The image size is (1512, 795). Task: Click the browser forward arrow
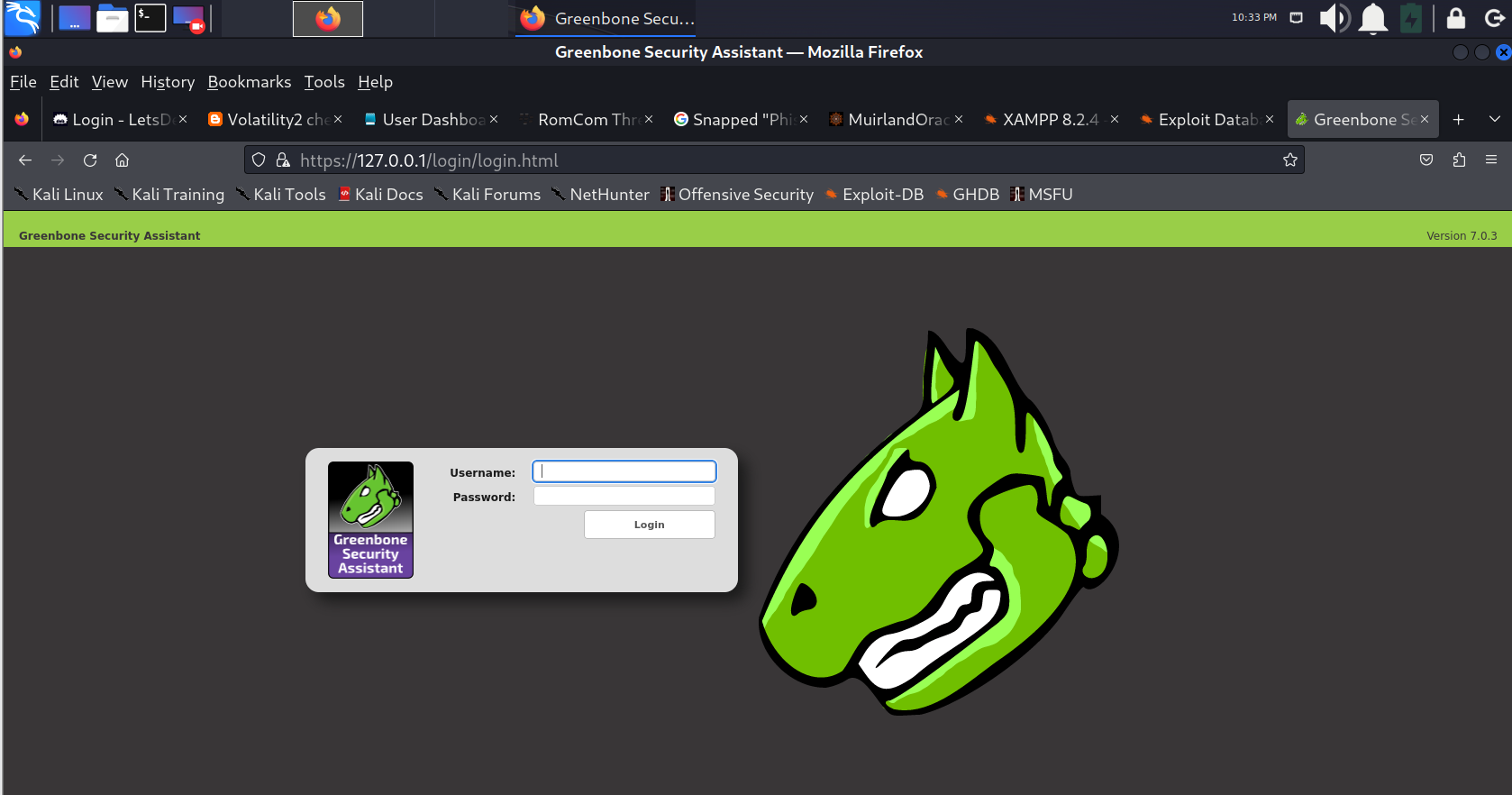(58, 160)
